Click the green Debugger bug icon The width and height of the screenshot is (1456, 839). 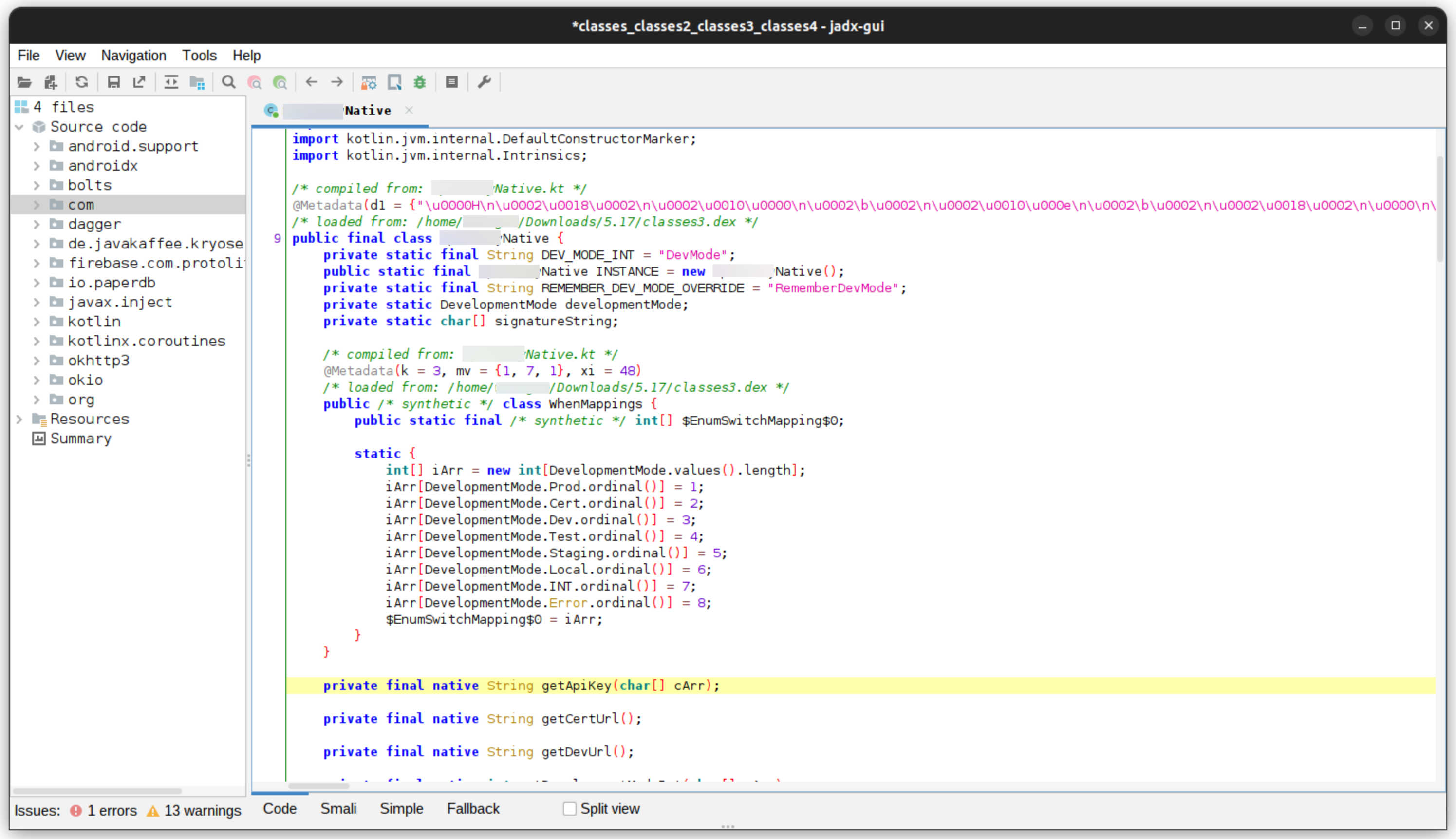(x=420, y=82)
